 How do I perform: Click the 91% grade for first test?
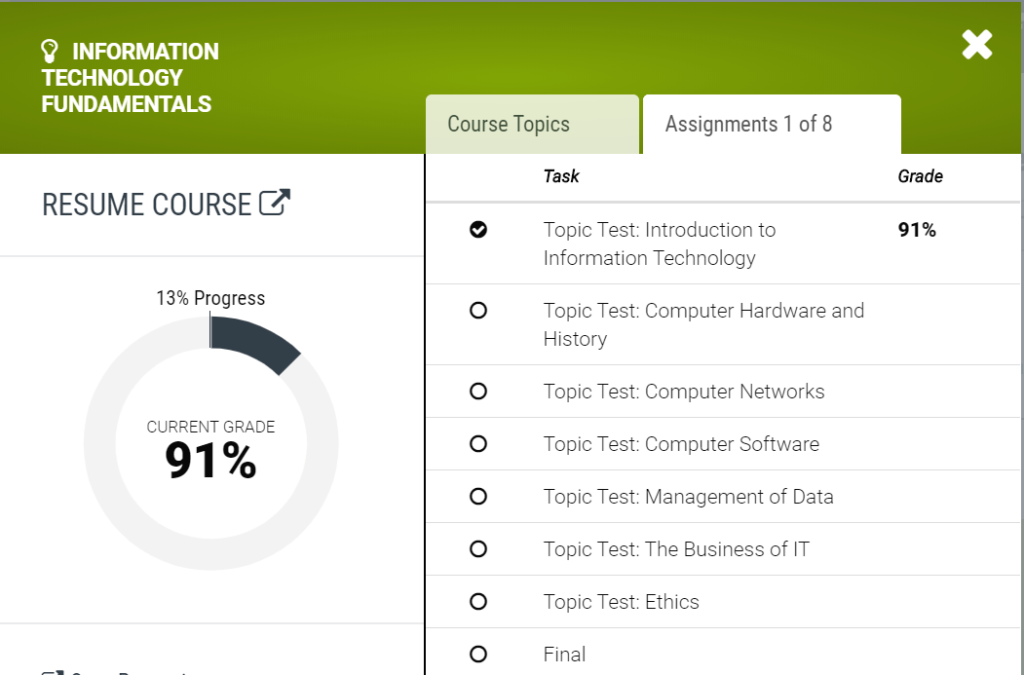point(917,230)
